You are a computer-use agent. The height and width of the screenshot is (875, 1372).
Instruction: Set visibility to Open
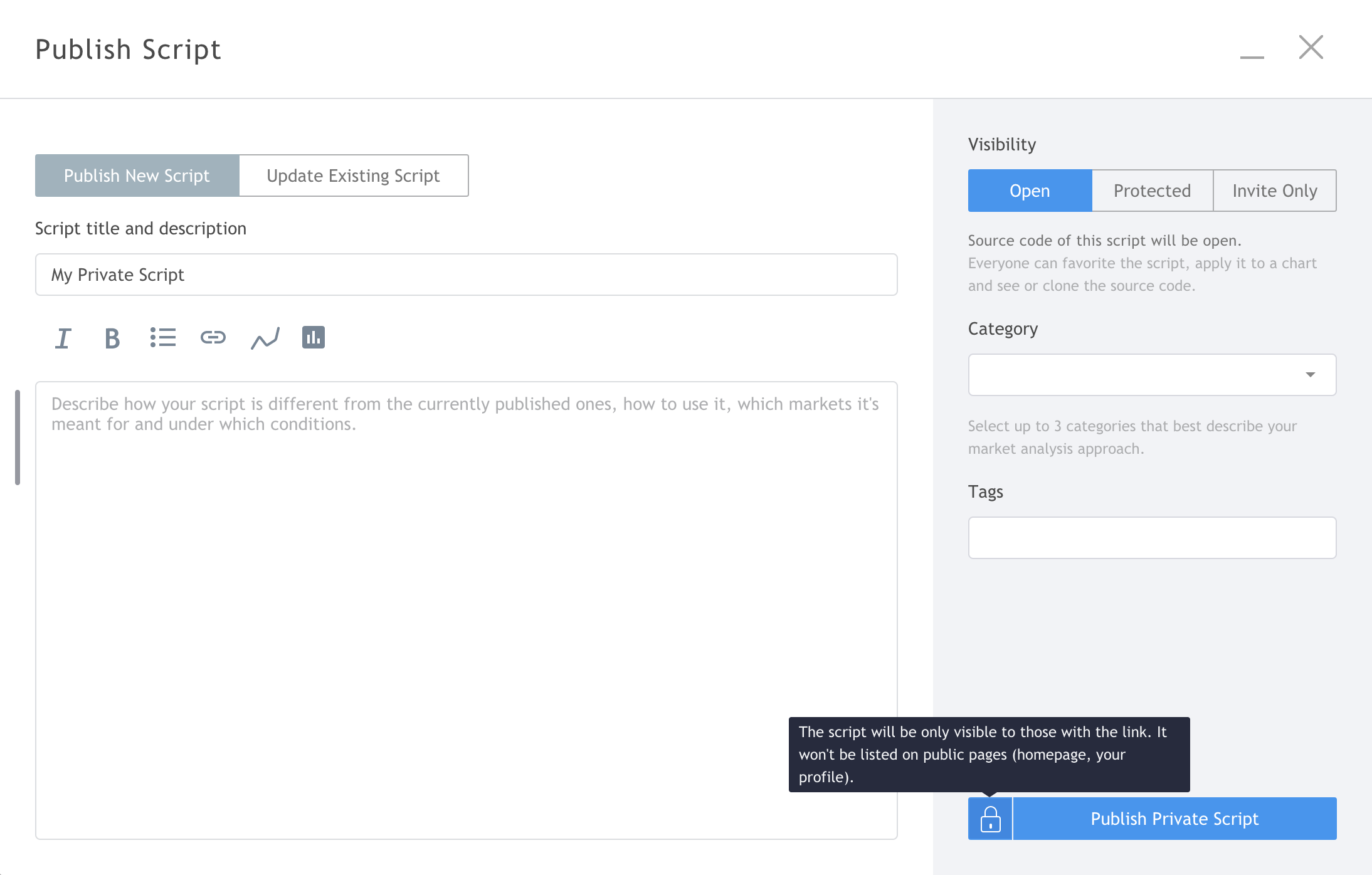(x=1030, y=191)
